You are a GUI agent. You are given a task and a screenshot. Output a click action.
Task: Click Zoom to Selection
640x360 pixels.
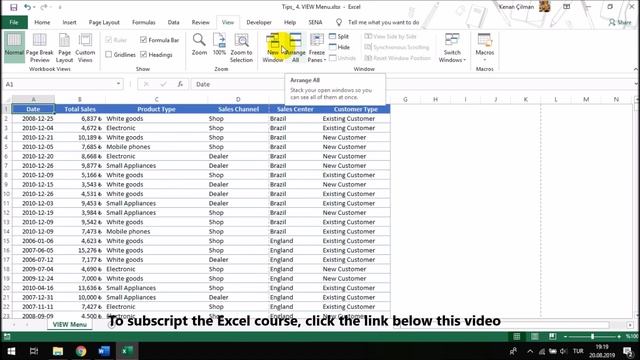[x=241, y=47]
